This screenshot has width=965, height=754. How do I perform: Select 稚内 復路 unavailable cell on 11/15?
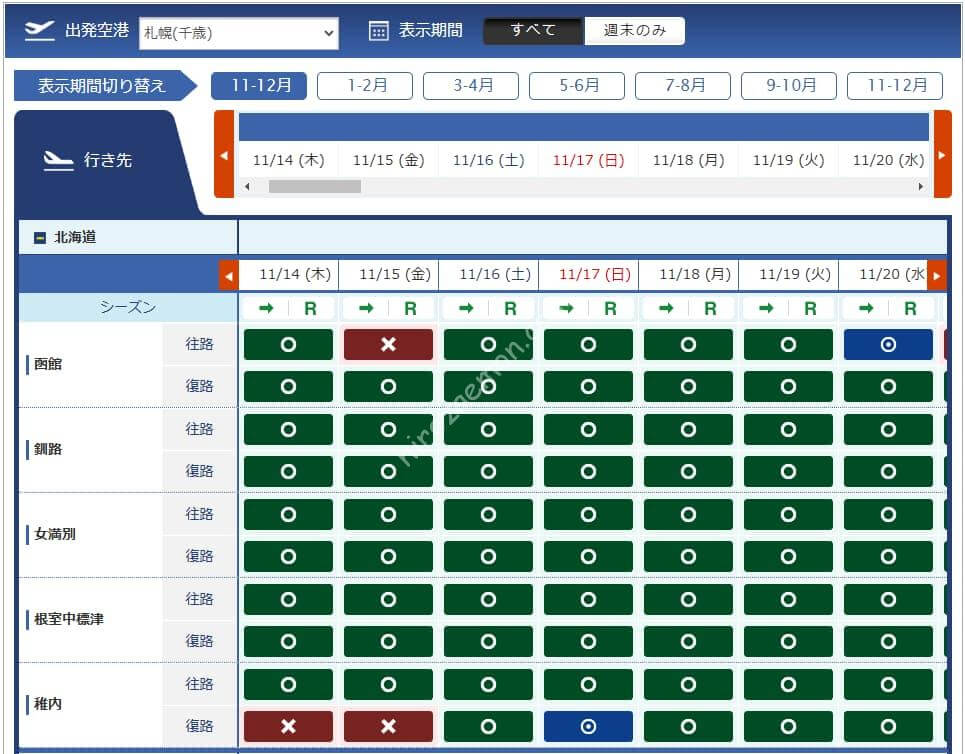(388, 727)
